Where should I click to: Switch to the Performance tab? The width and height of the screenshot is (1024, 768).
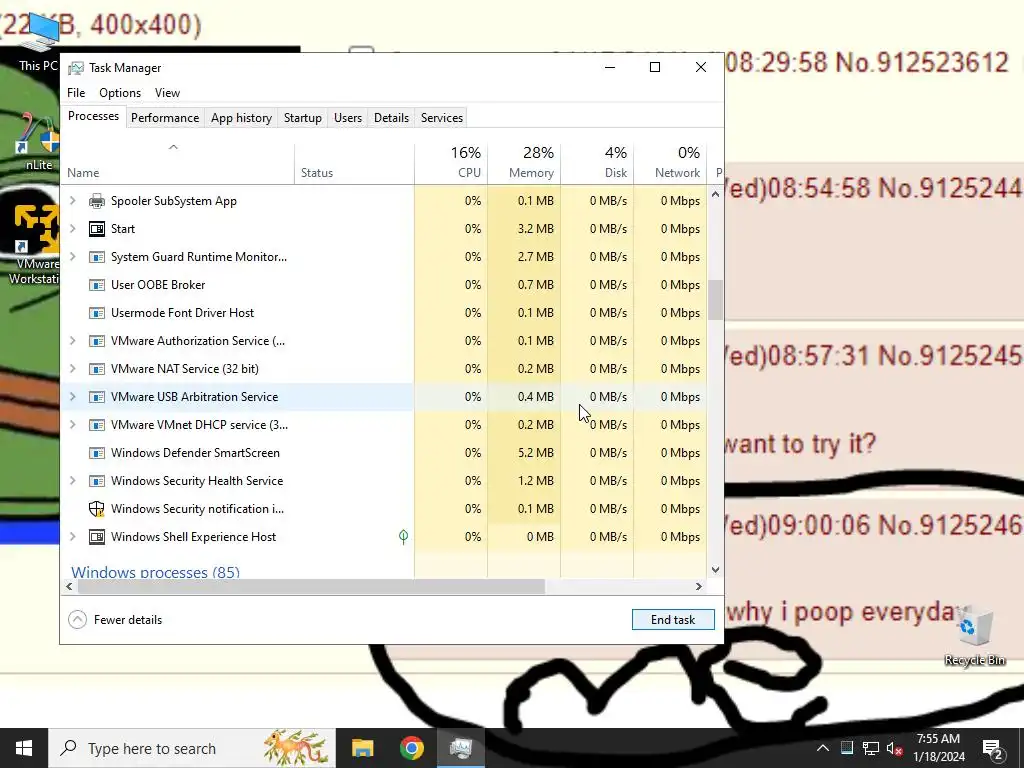pyautogui.click(x=165, y=118)
